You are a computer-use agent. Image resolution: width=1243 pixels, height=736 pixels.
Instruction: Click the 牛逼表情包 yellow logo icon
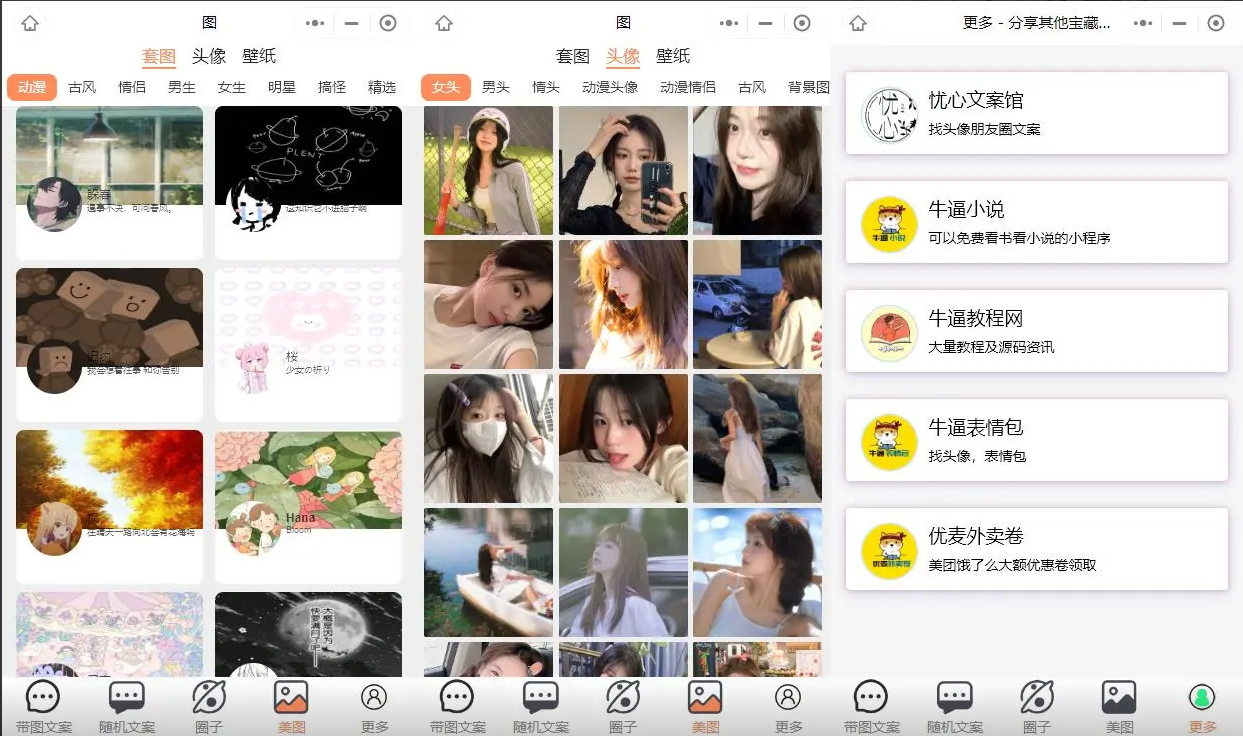tap(889, 442)
